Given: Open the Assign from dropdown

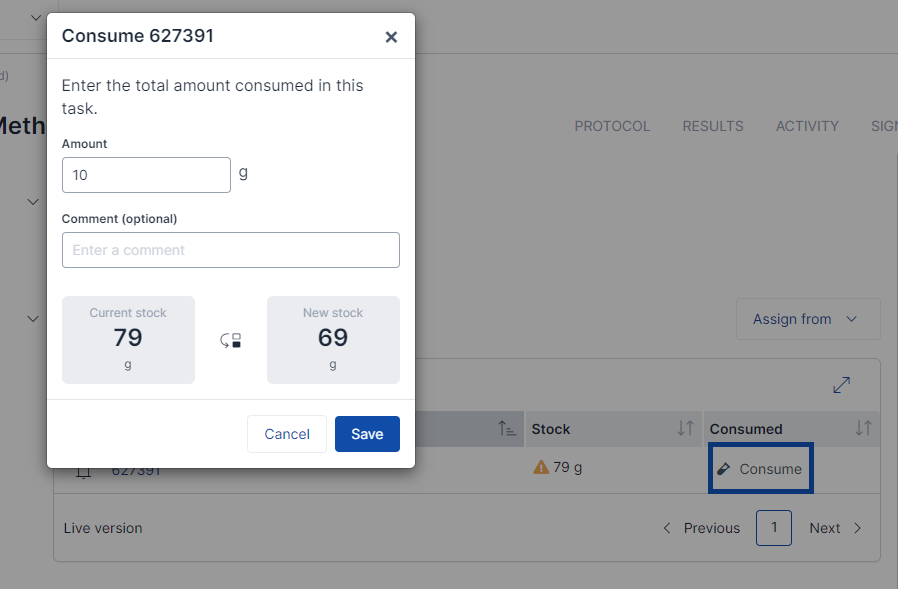Looking at the screenshot, I should pos(808,319).
